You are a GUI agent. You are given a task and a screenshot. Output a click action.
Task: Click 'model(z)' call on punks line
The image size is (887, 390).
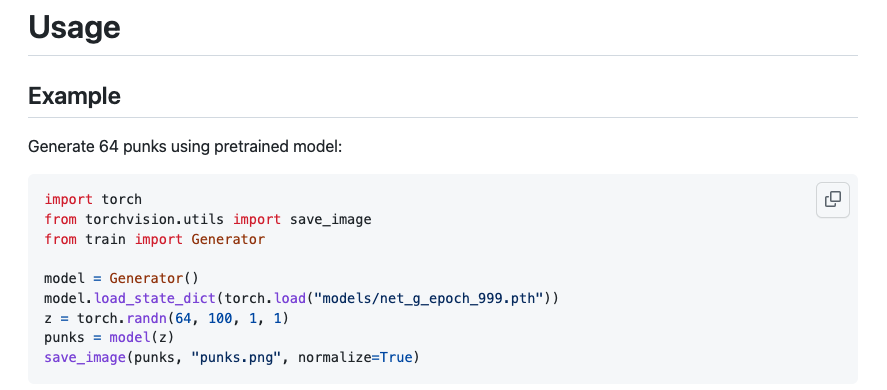point(142,338)
